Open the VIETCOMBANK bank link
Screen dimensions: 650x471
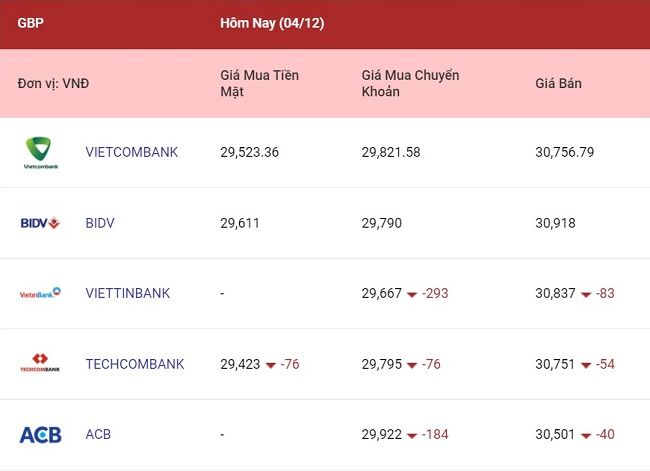click(x=132, y=152)
